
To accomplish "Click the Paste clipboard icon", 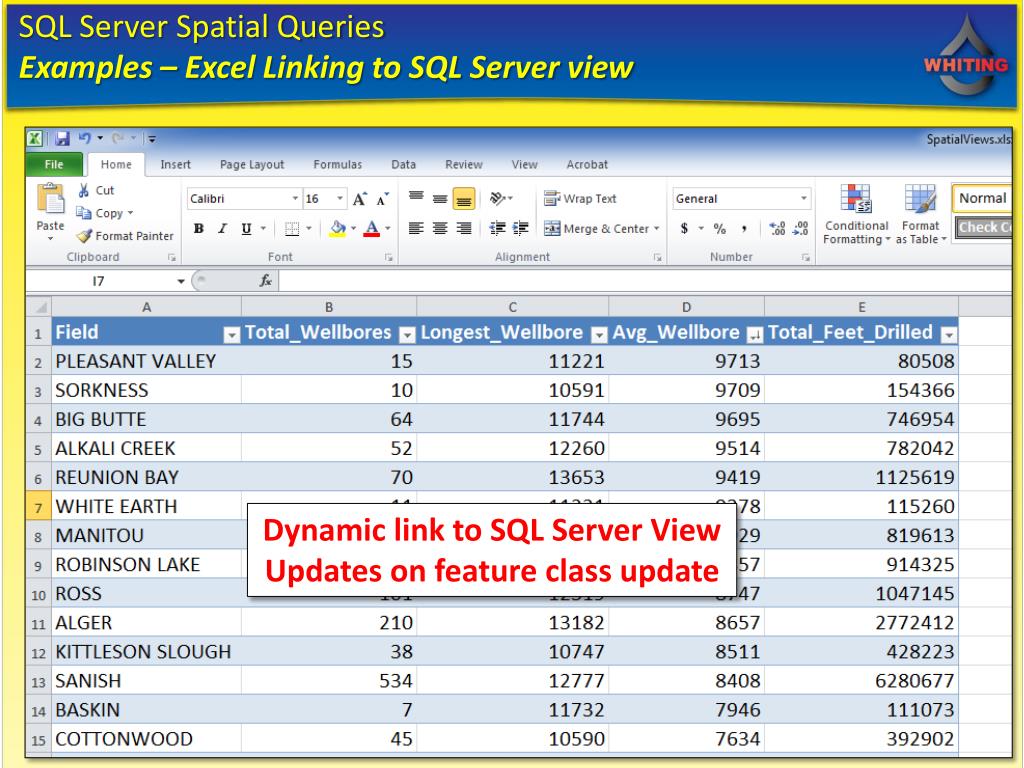I will 50,199.
